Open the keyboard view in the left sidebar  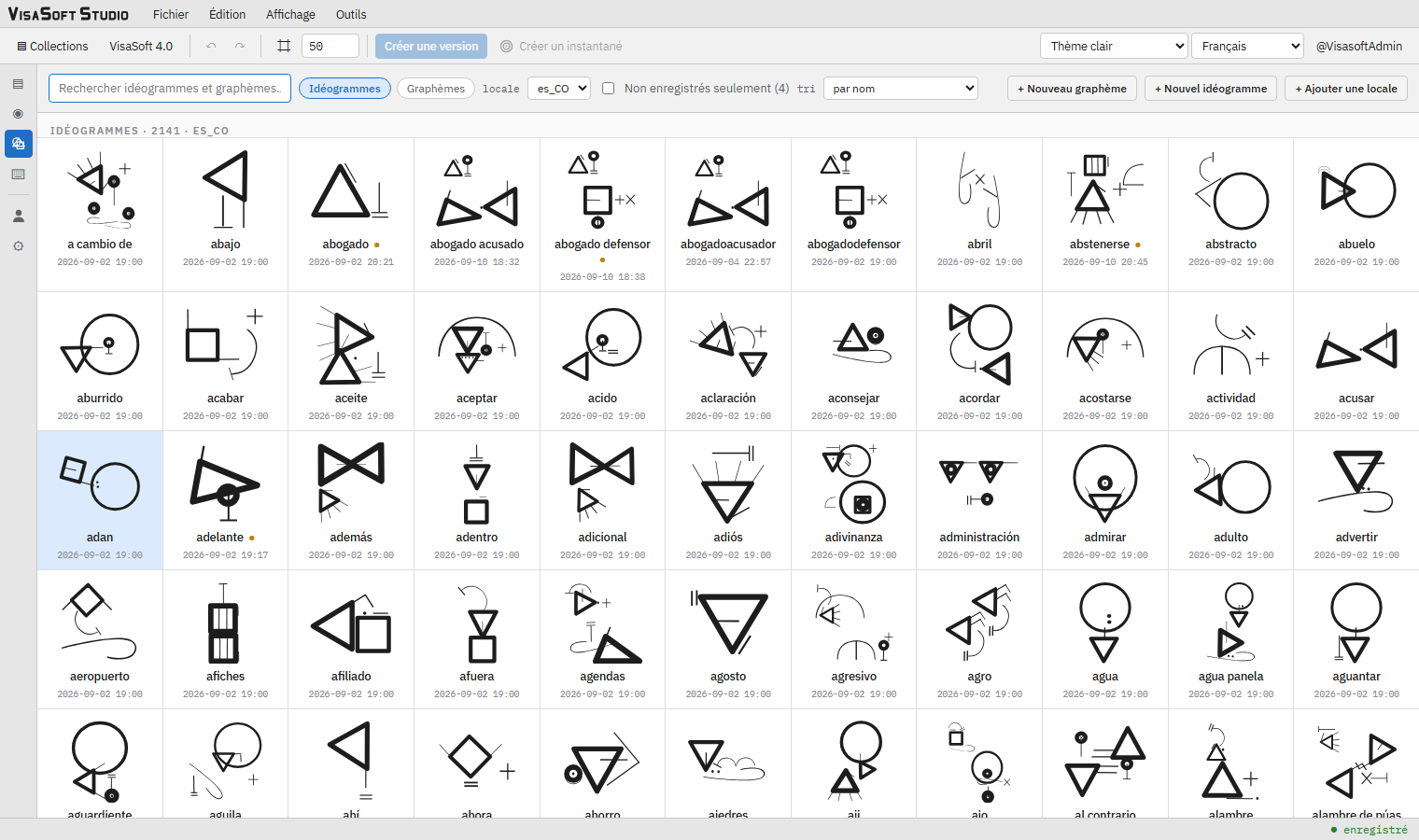click(18, 175)
